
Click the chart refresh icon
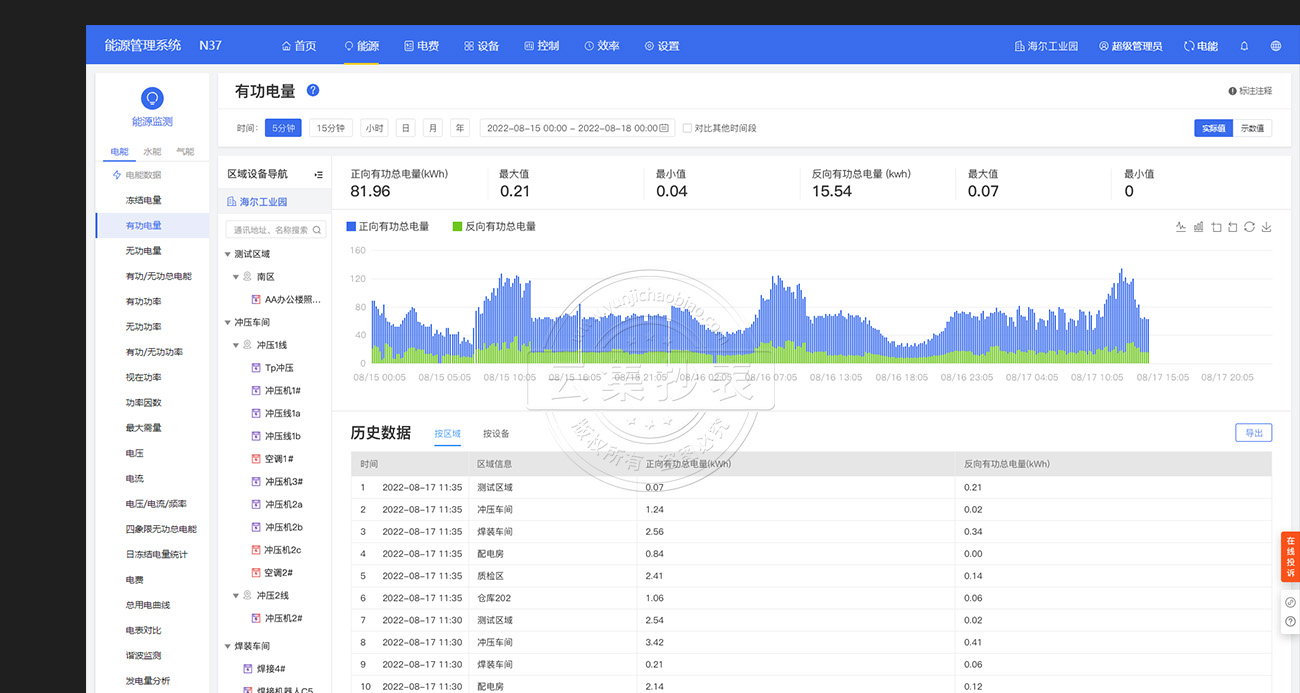pos(1249,227)
